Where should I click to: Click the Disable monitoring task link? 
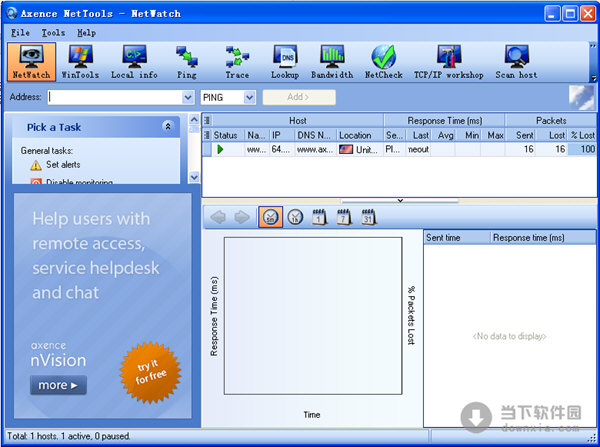tap(79, 182)
